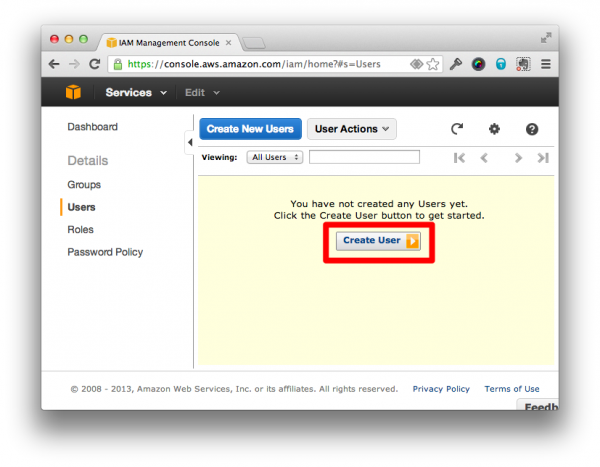Go to last page of users

point(543,158)
